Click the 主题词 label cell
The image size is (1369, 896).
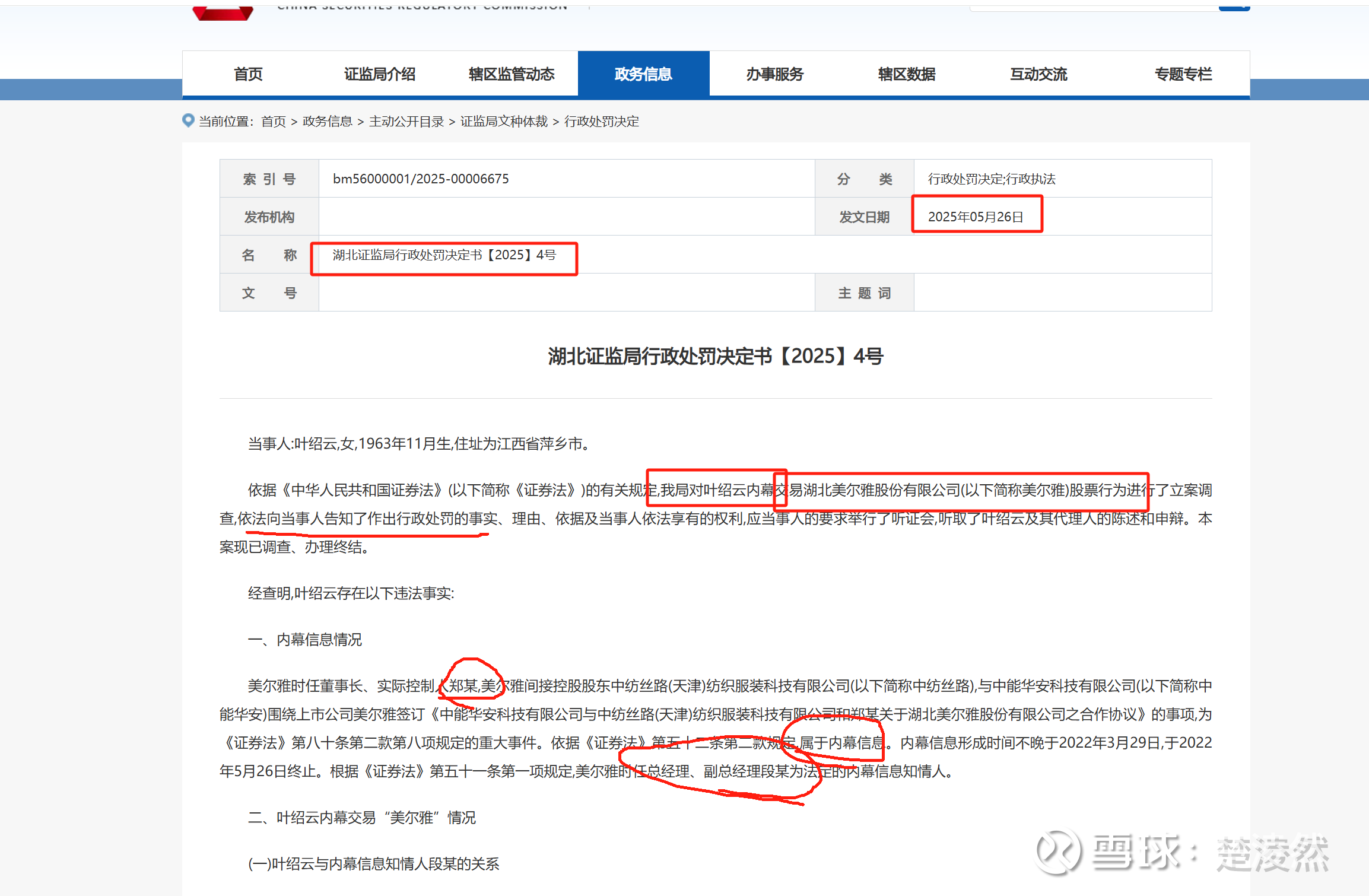(x=865, y=293)
